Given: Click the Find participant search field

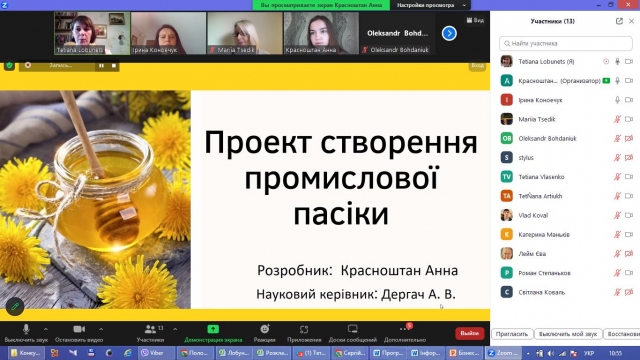Looking at the screenshot, I should click(566, 43).
